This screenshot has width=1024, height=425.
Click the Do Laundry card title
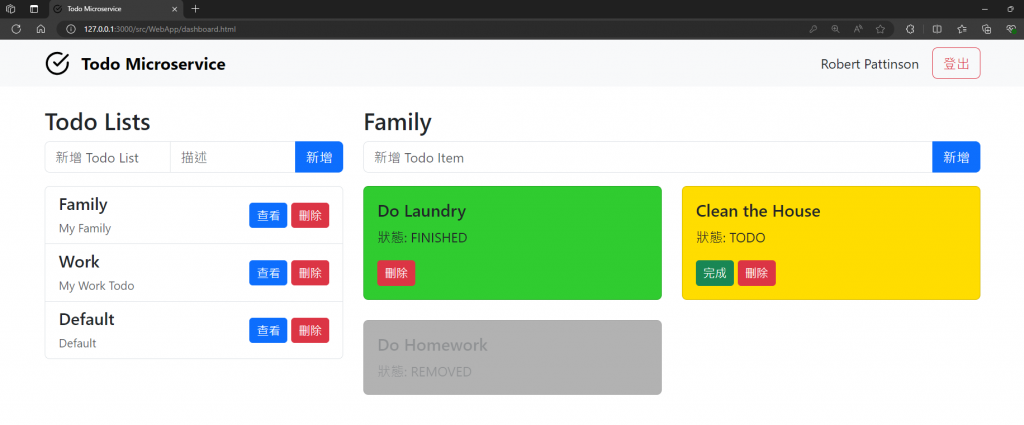click(422, 212)
